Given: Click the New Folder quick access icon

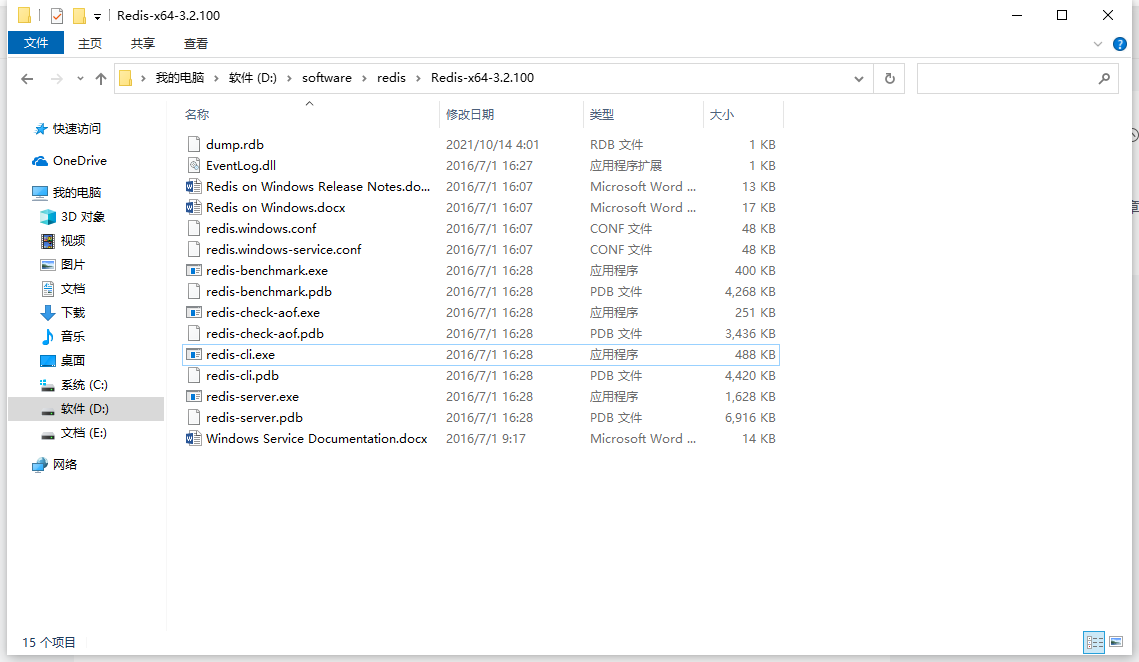Looking at the screenshot, I should [79, 15].
